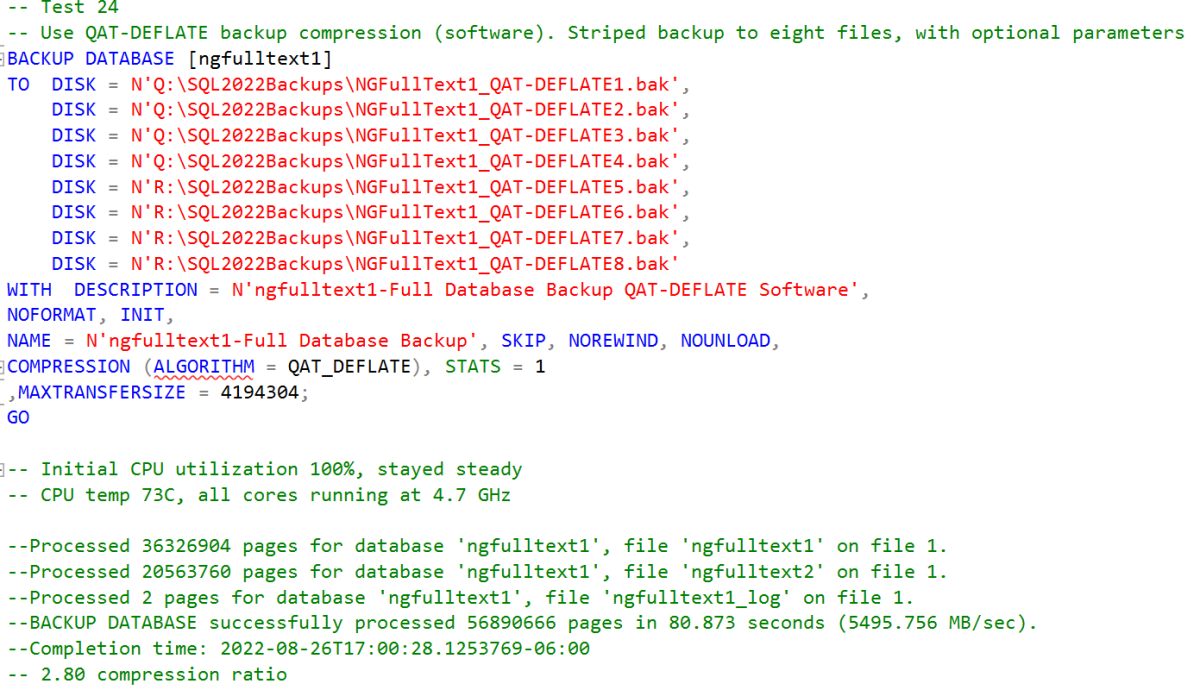Collapse the BACKUP DATABASE statement fold region
Image resolution: width=1200 pixels, height=690 pixels.
4,58
